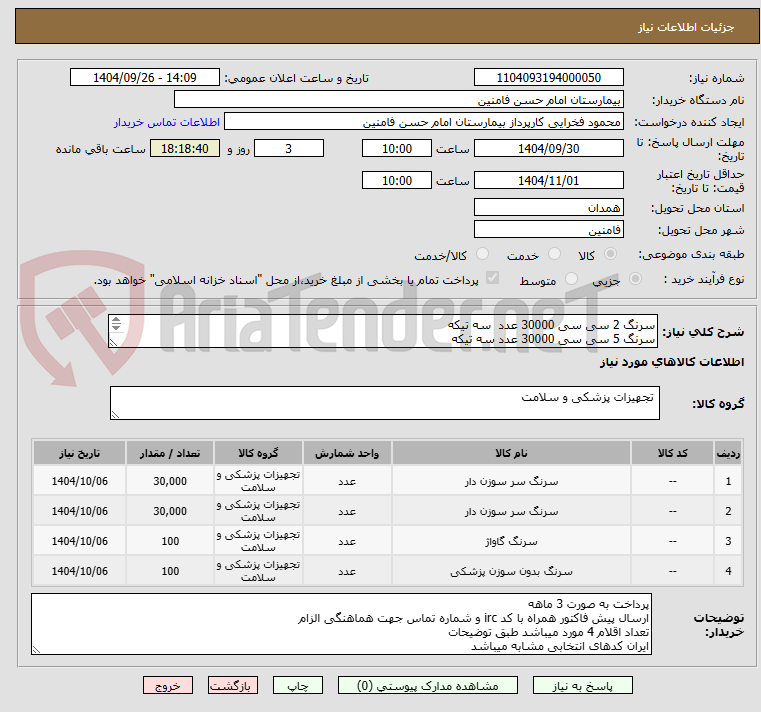Image resolution: width=761 pixels, height=712 pixels.
Task: Click row number 4 cell
Action: (728, 571)
